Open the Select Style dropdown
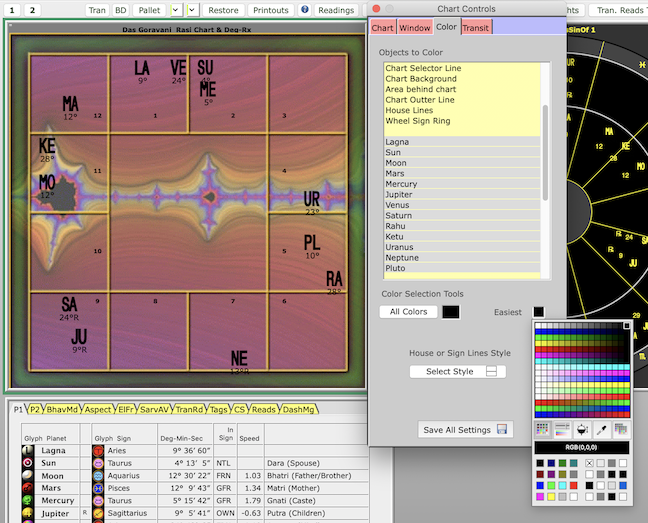 pyautogui.click(x=457, y=371)
